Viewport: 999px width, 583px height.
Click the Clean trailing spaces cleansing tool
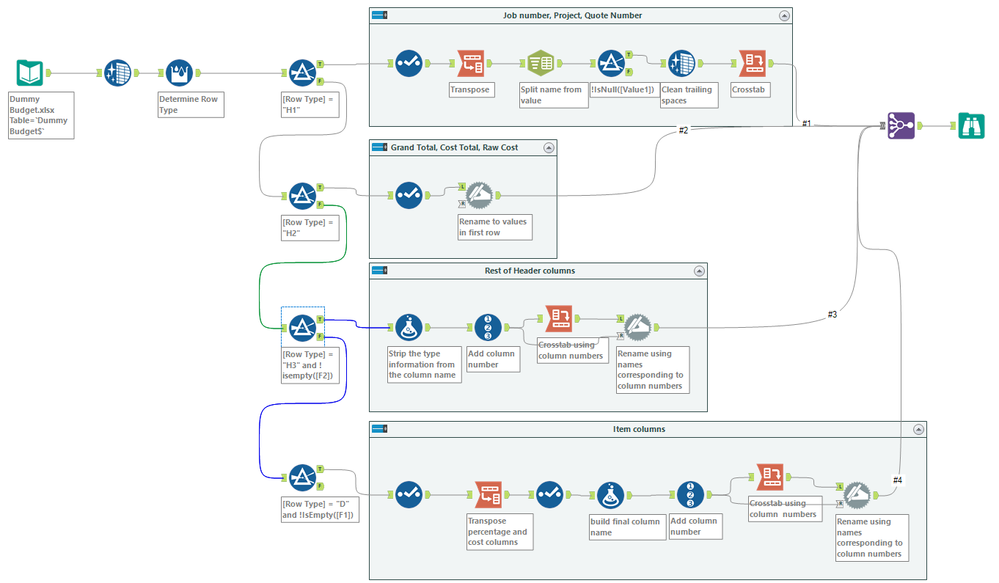[681, 63]
